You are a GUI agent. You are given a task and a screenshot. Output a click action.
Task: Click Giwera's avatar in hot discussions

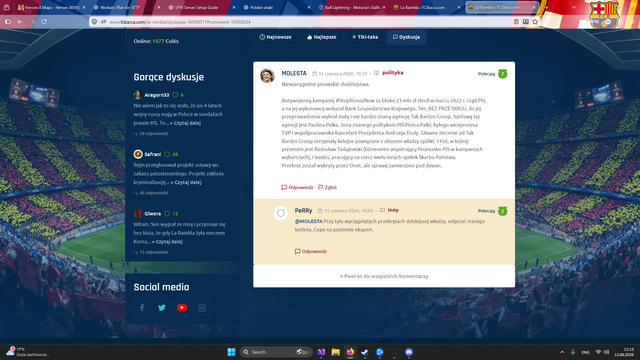pyautogui.click(x=138, y=213)
